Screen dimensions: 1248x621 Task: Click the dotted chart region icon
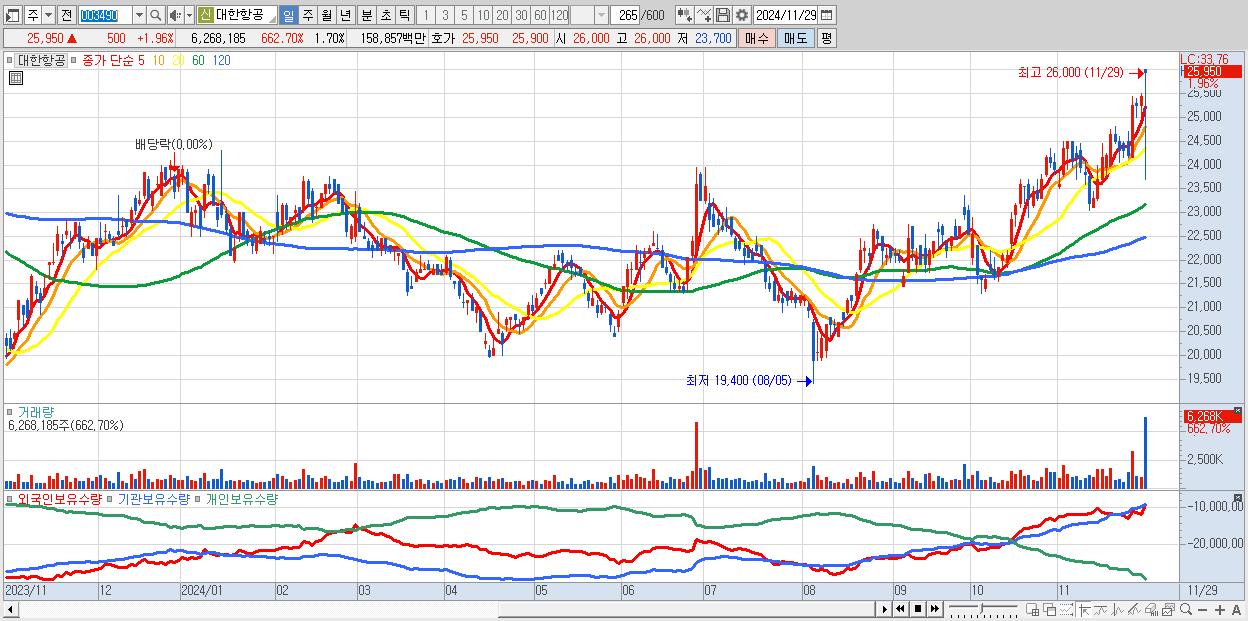pyautogui.click(x=1066, y=609)
